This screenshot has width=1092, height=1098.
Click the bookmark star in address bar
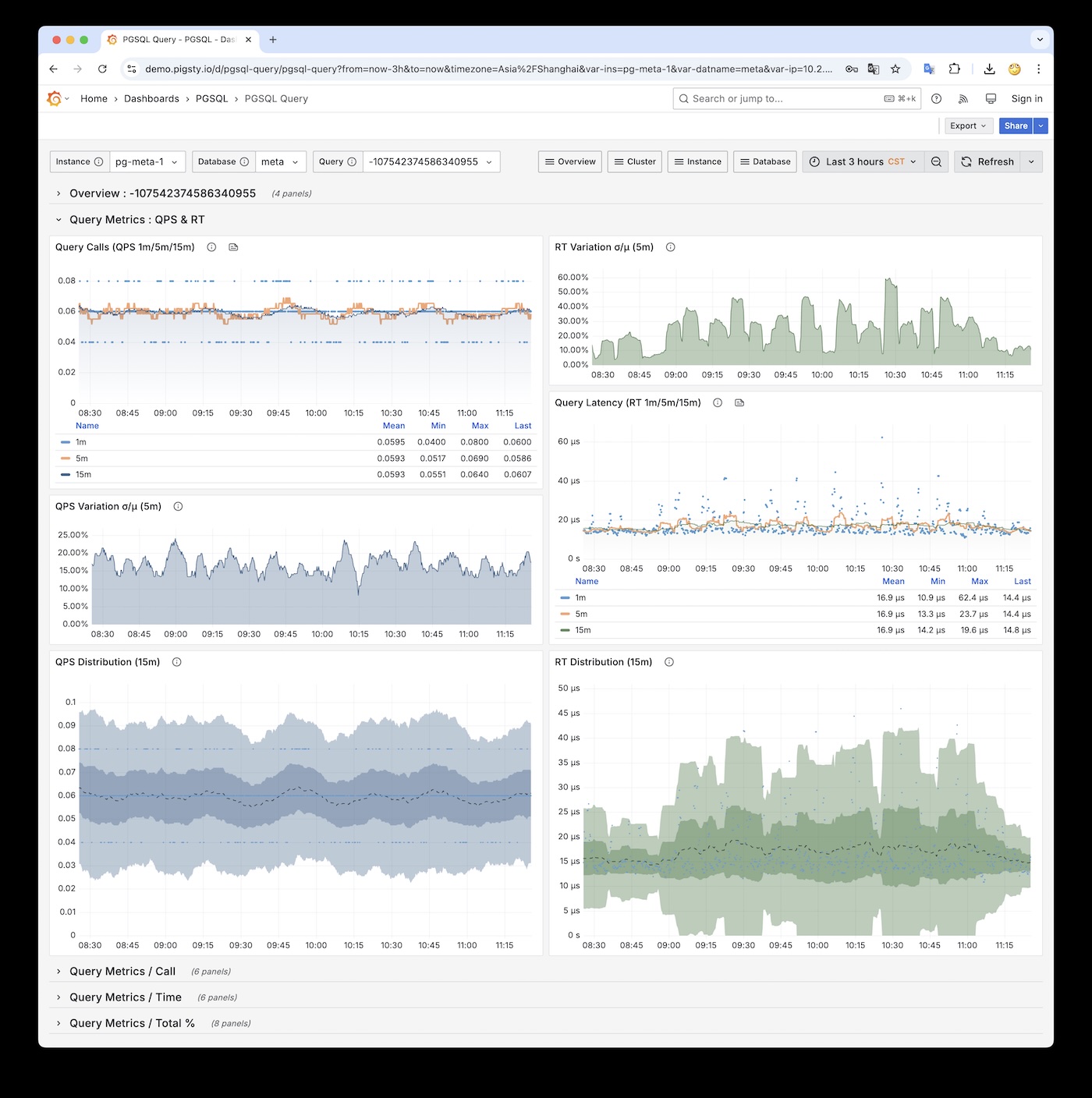pyautogui.click(x=895, y=69)
